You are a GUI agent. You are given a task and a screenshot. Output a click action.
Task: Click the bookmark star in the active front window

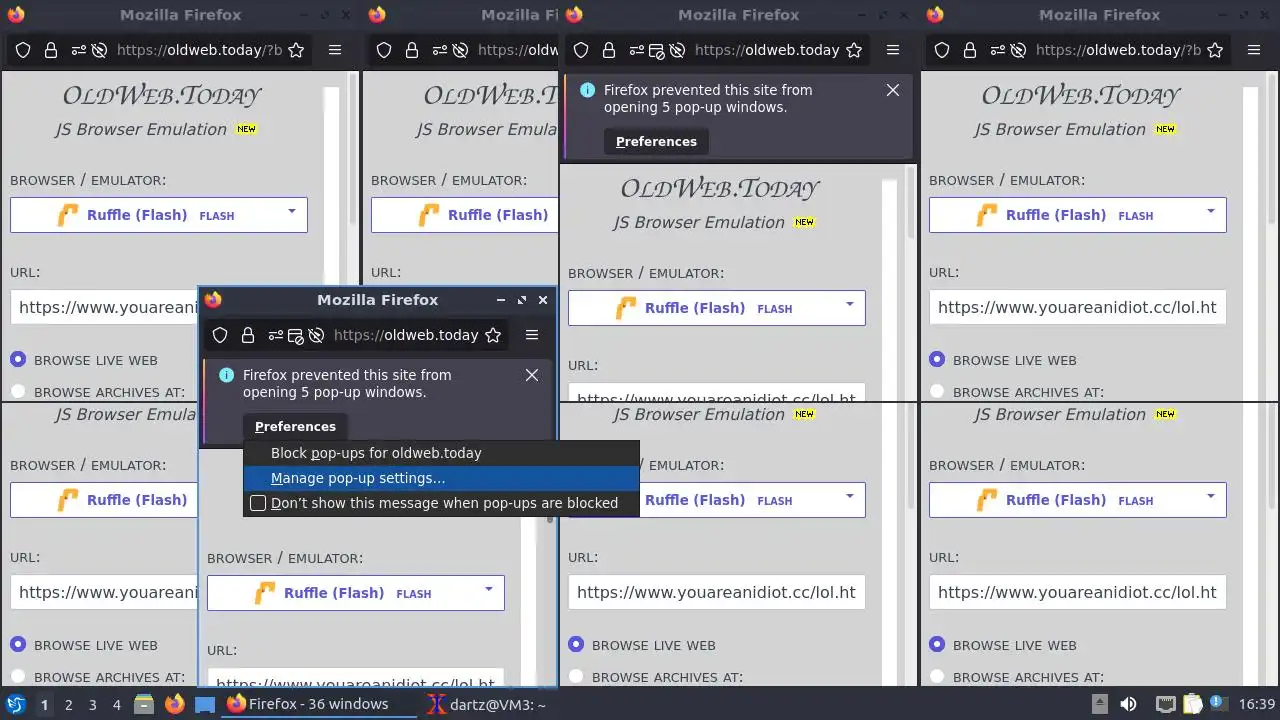(493, 335)
